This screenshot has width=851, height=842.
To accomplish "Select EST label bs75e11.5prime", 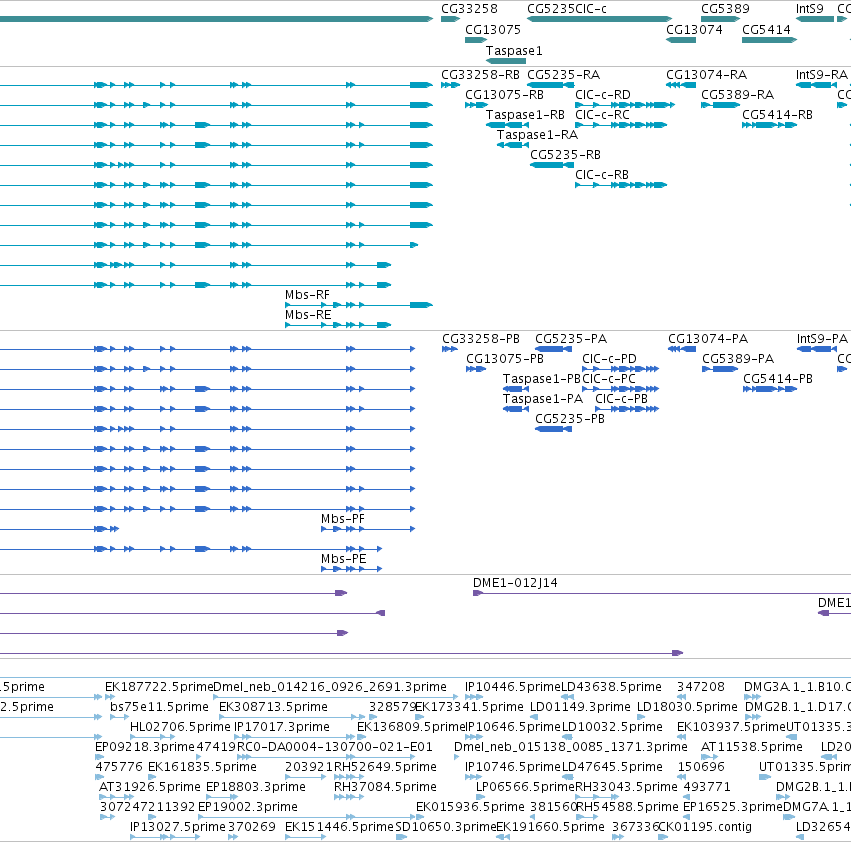I will tap(160, 707).
